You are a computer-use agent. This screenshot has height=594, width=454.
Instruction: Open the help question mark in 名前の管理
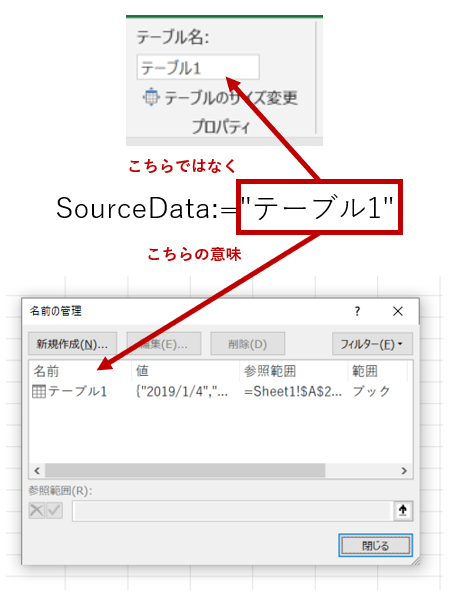[357, 311]
